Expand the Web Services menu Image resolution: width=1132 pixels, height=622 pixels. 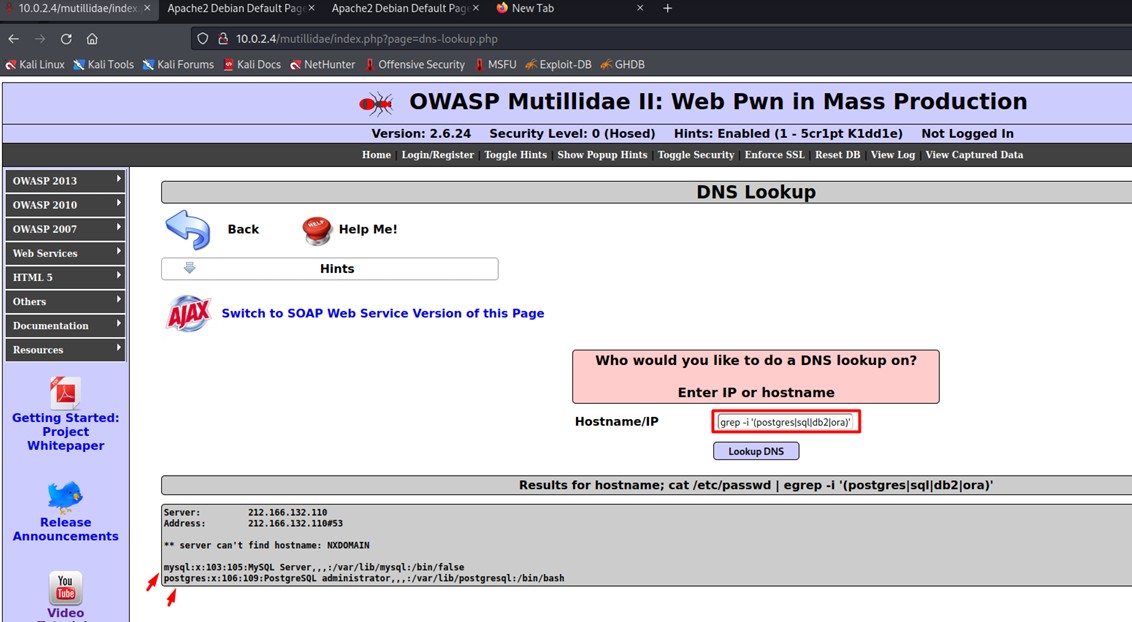(x=66, y=253)
